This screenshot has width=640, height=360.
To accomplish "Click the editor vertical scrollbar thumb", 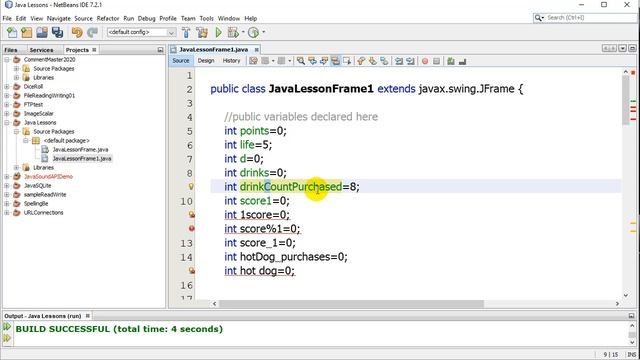I will click(x=626, y=101).
